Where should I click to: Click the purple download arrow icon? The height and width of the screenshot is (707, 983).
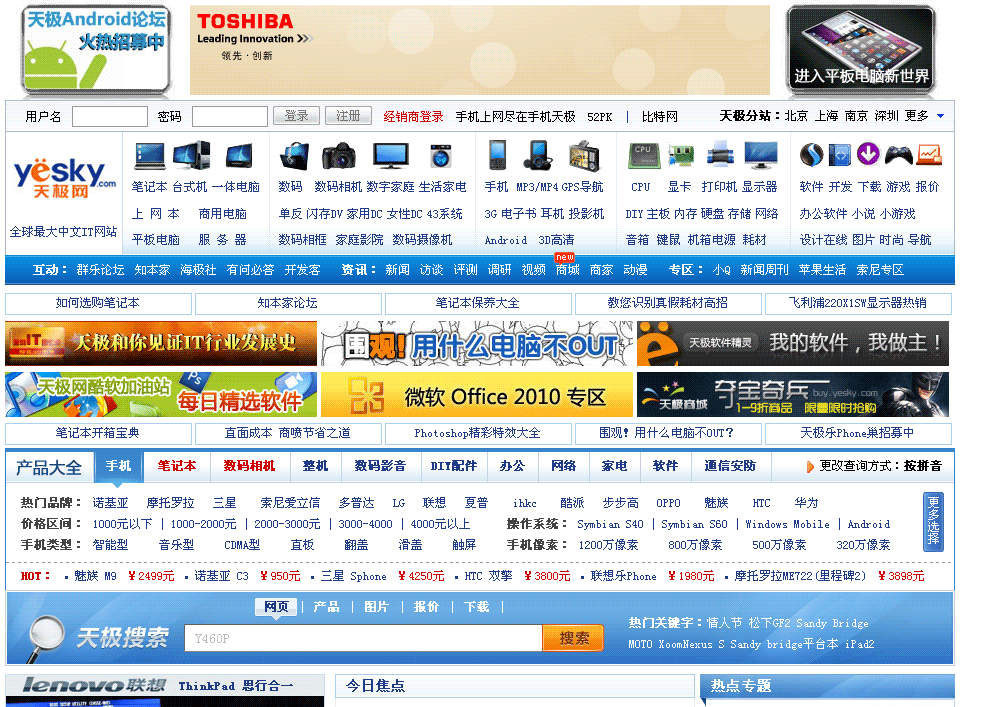[x=868, y=154]
